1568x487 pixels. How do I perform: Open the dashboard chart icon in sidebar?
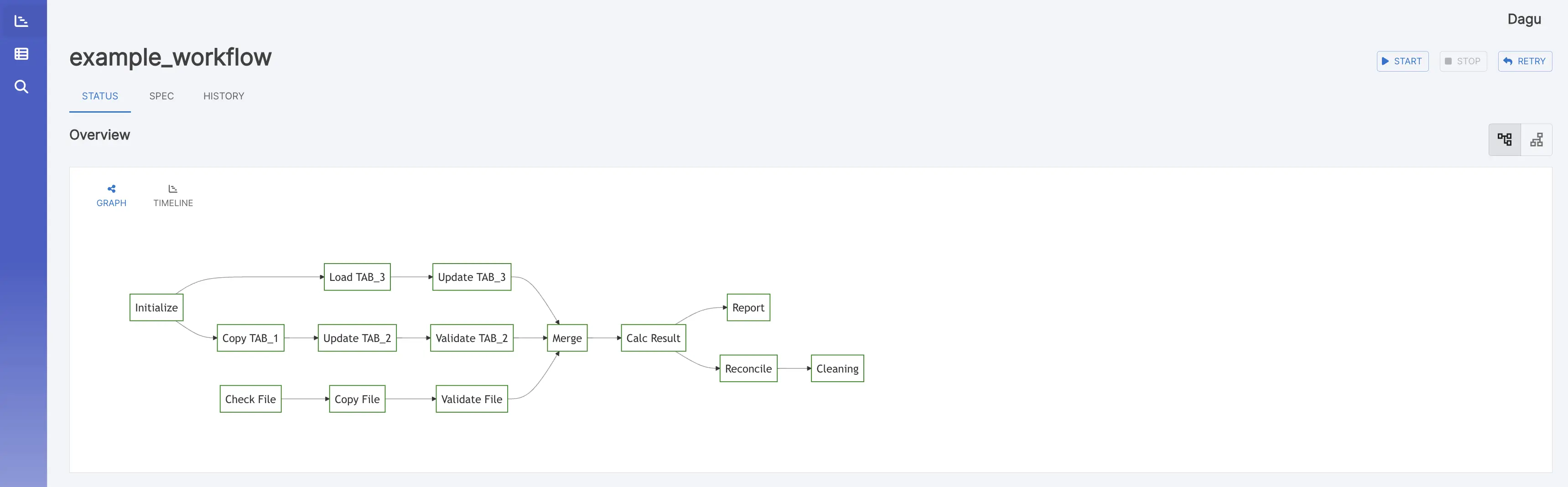pyautogui.click(x=21, y=21)
